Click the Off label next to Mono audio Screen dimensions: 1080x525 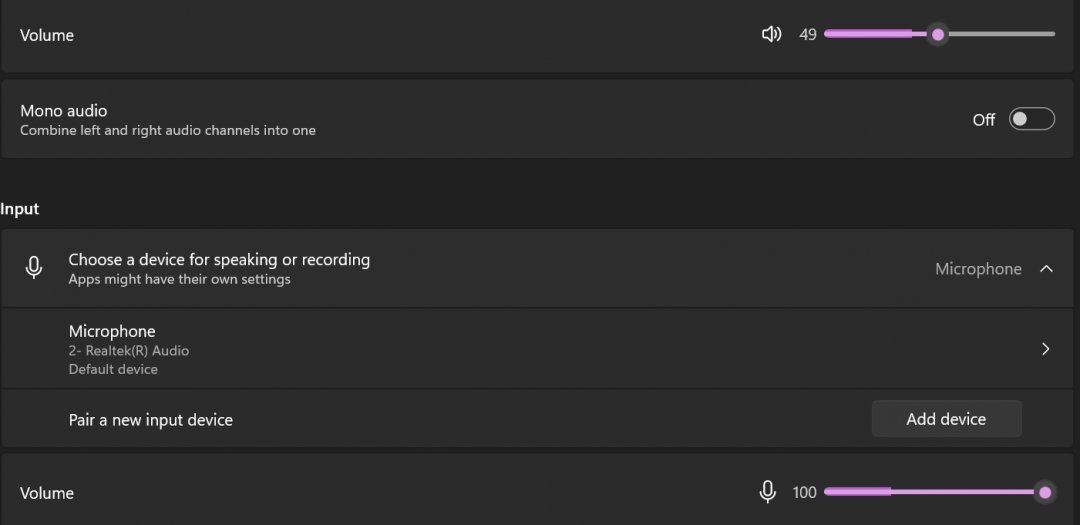(984, 120)
